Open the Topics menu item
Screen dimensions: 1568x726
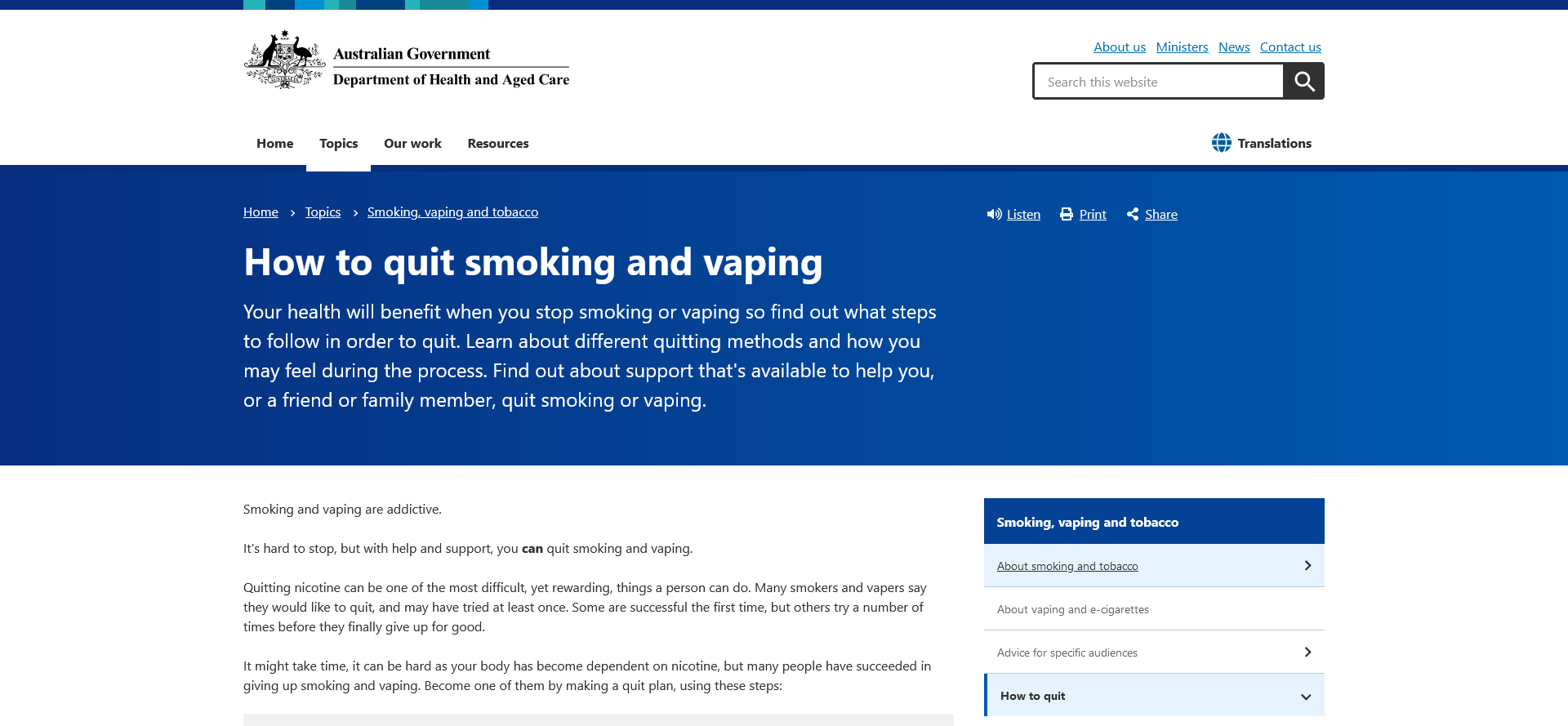[x=338, y=144]
